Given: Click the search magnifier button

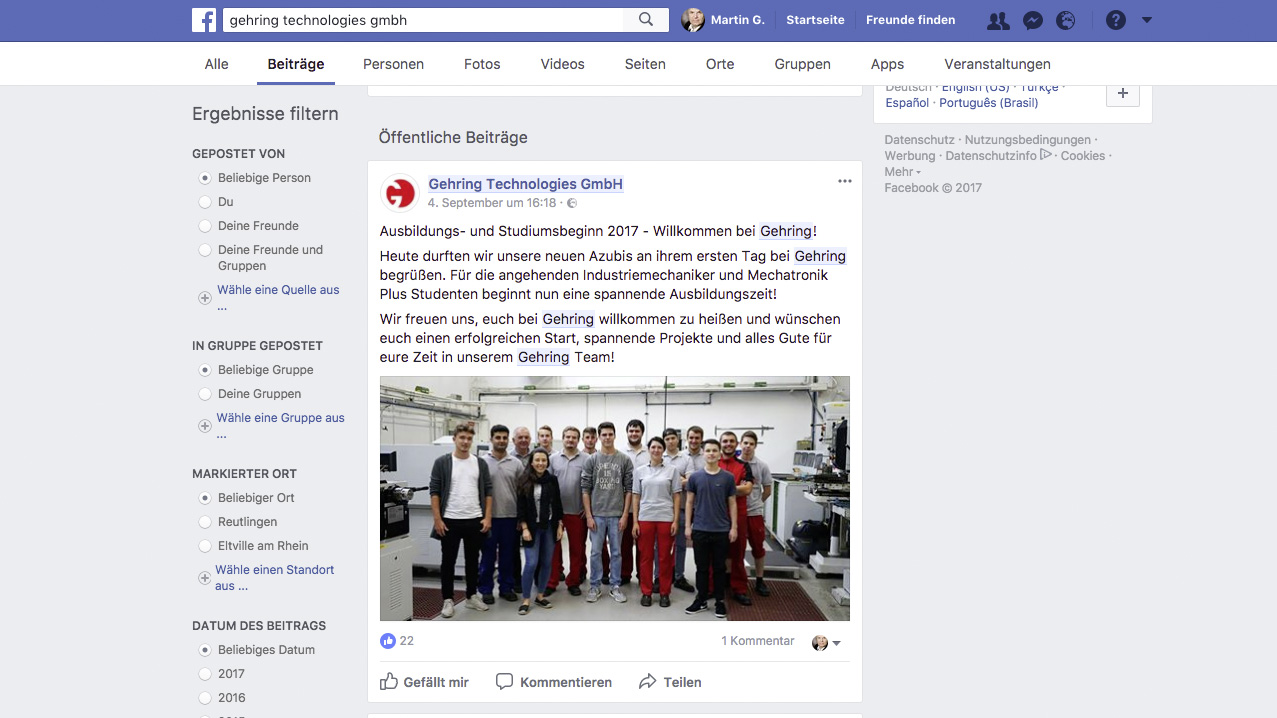Looking at the screenshot, I should [646, 20].
